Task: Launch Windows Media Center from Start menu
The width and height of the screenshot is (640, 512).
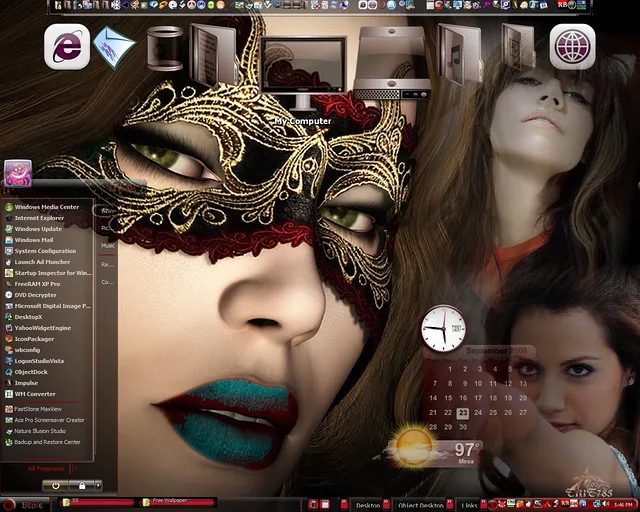Action: (x=46, y=207)
